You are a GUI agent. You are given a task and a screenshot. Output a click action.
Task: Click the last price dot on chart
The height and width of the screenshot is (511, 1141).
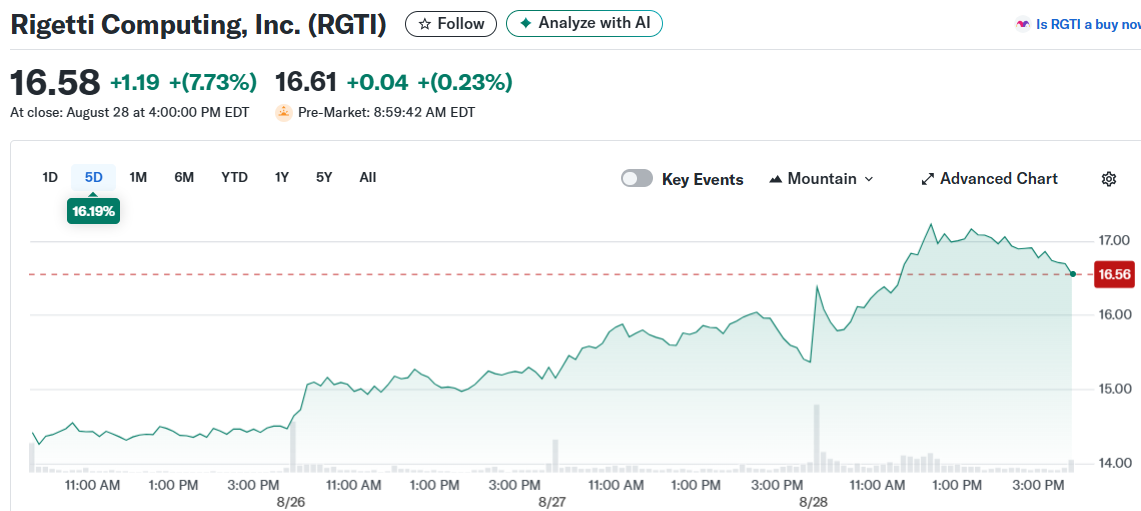[1073, 274]
